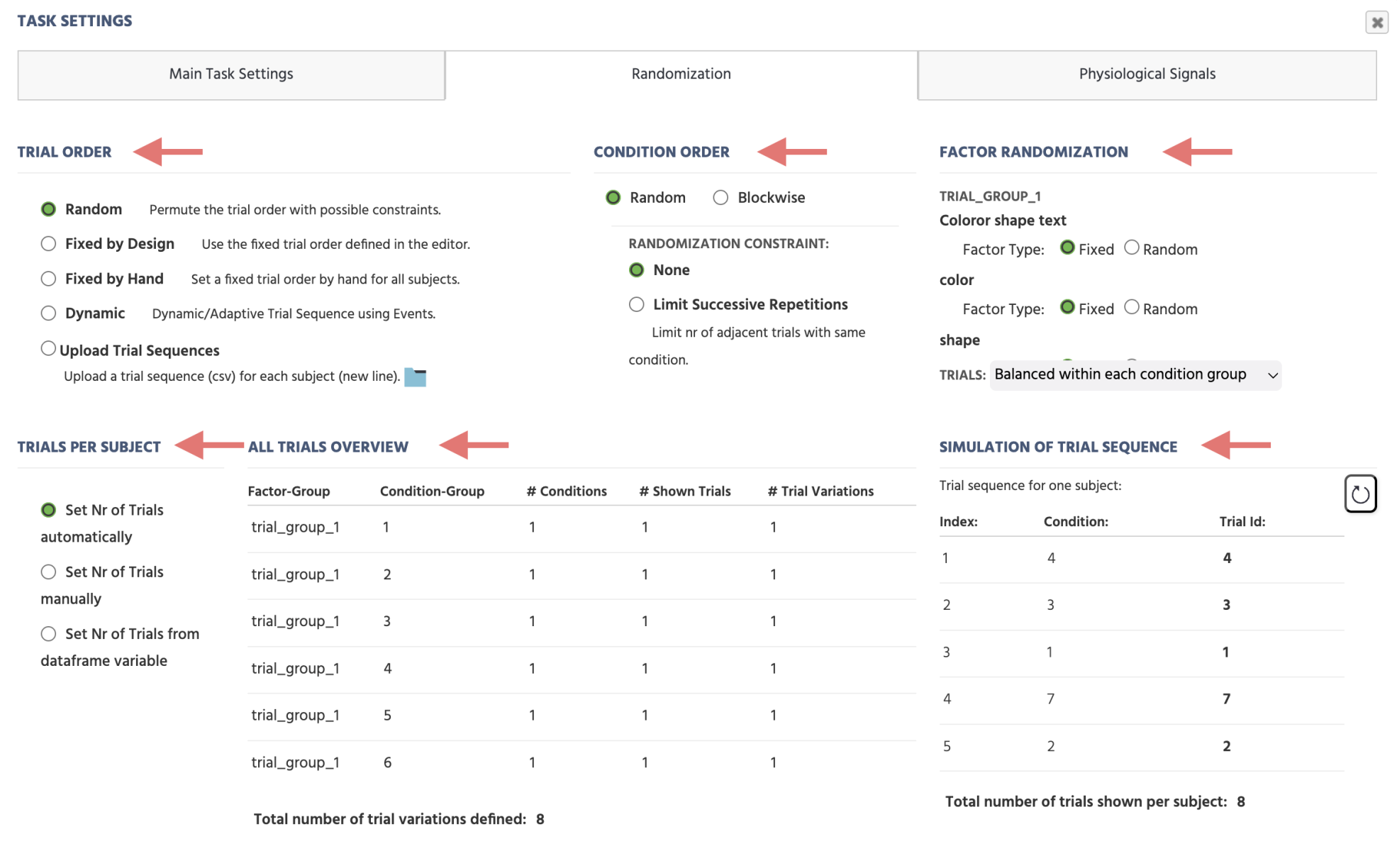The width and height of the screenshot is (1397, 868).
Task: Choose Fixed by Hand trial order
Action: coord(48,278)
